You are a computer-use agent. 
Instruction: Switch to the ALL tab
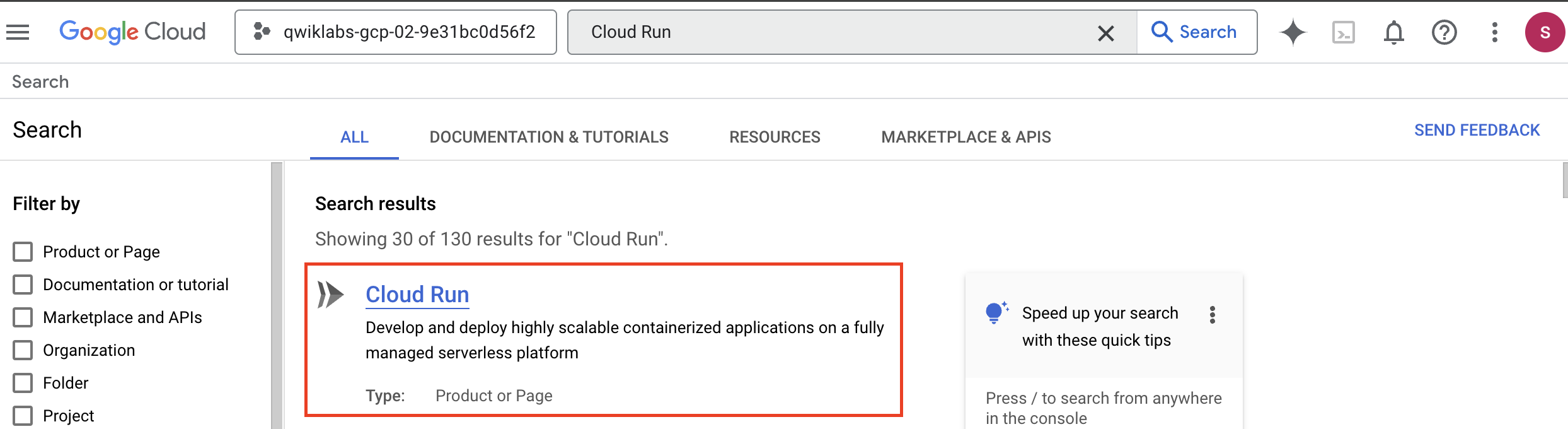tap(354, 137)
